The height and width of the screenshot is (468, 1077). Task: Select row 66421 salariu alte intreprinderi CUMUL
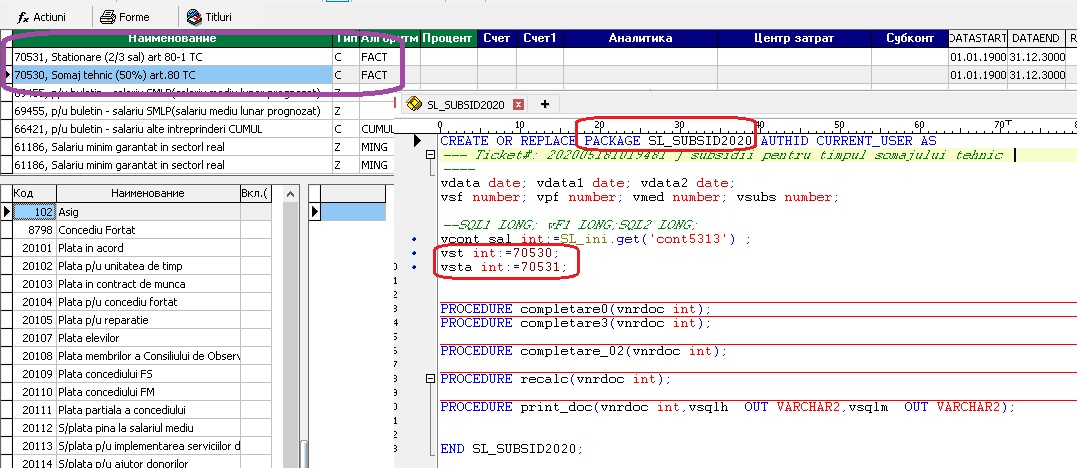(172, 129)
